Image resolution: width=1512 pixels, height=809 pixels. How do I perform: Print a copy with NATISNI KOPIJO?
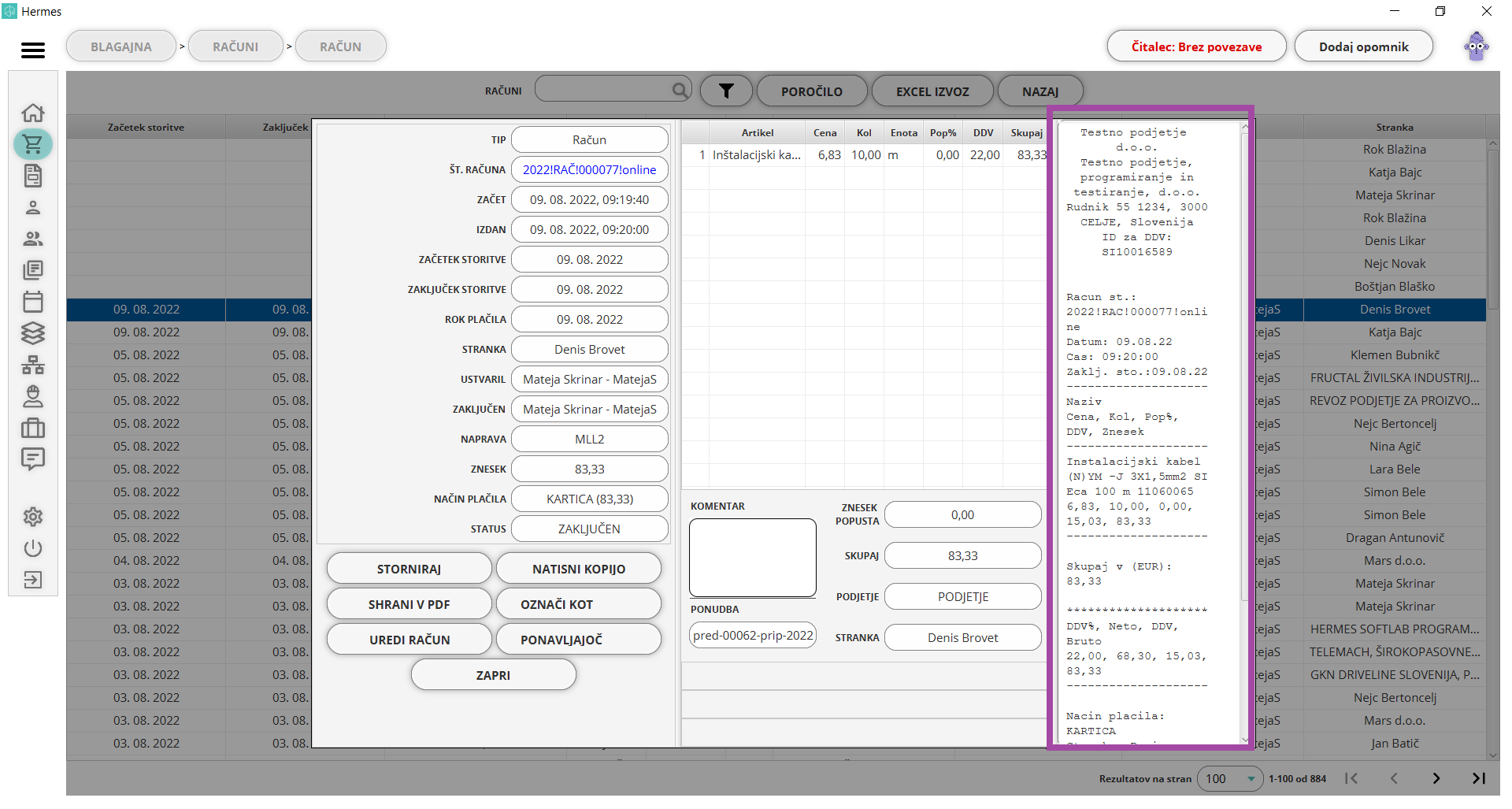point(579,569)
